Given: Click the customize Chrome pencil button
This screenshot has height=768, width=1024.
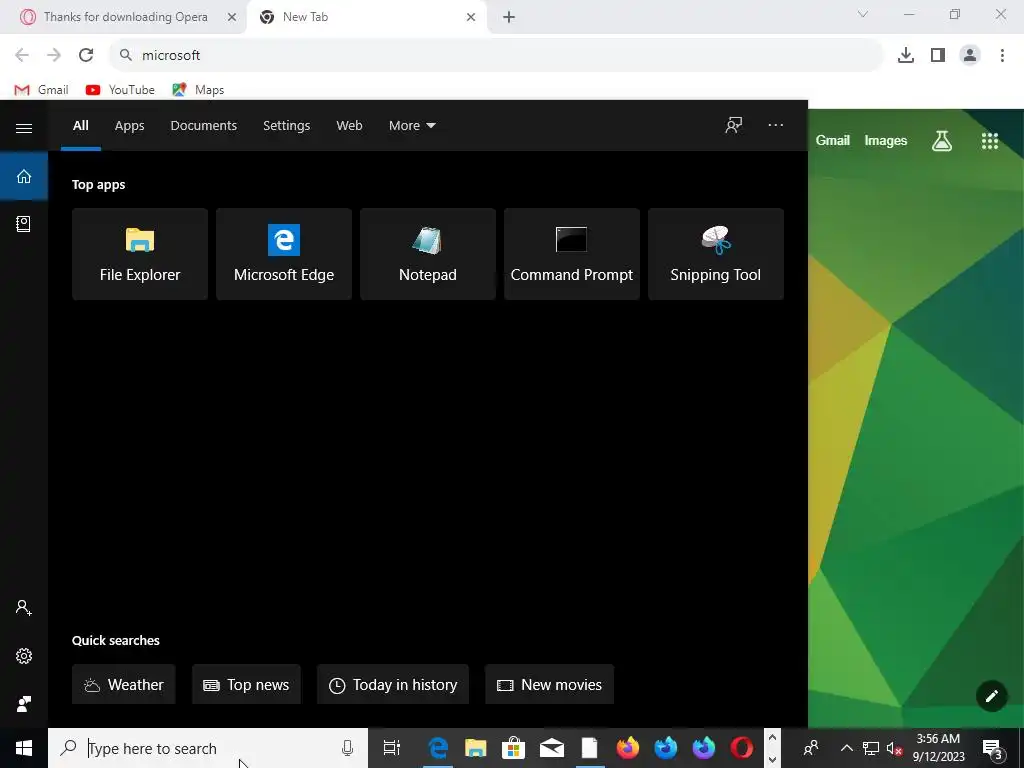Looking at the screenshot, I should click(x=991, y=696).
